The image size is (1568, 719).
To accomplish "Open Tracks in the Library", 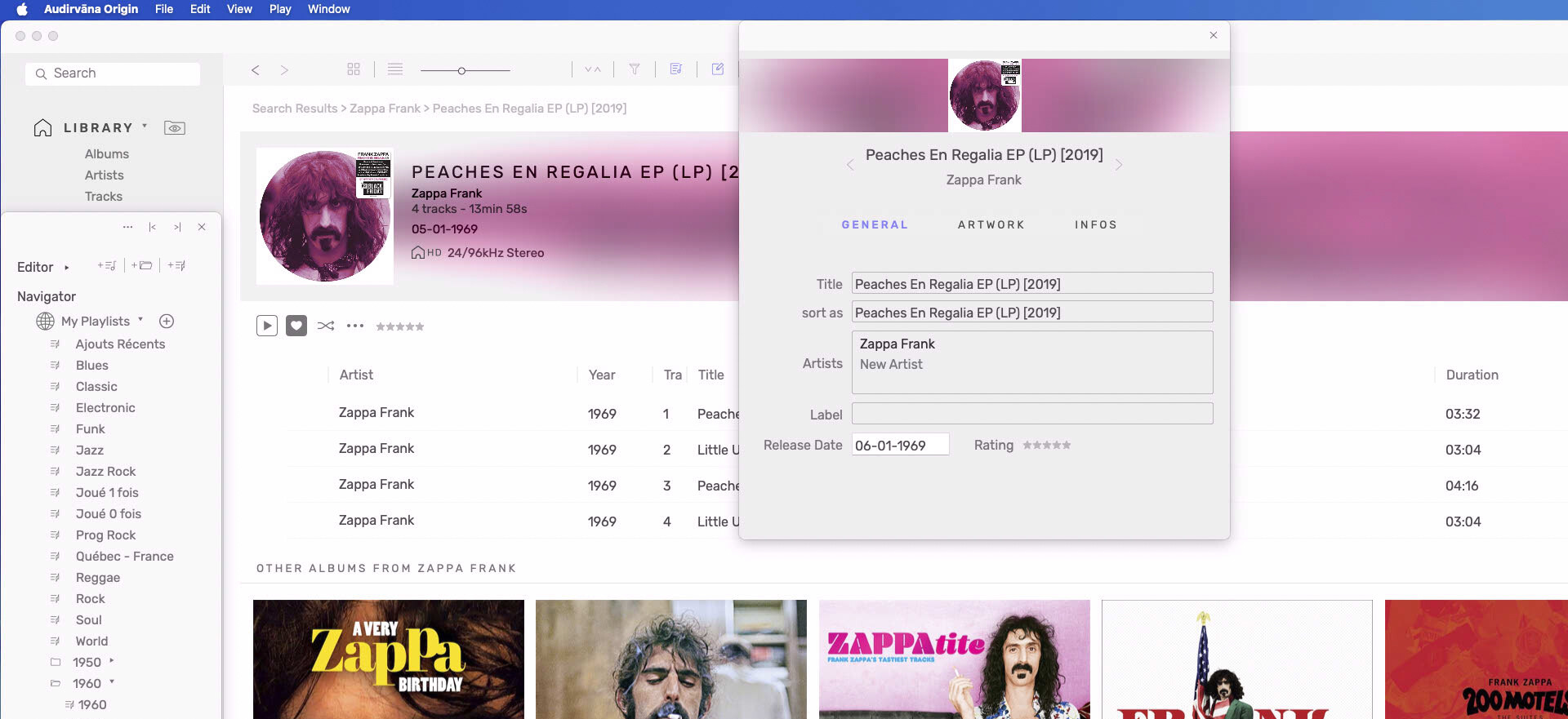I will [x=104, y=197].
